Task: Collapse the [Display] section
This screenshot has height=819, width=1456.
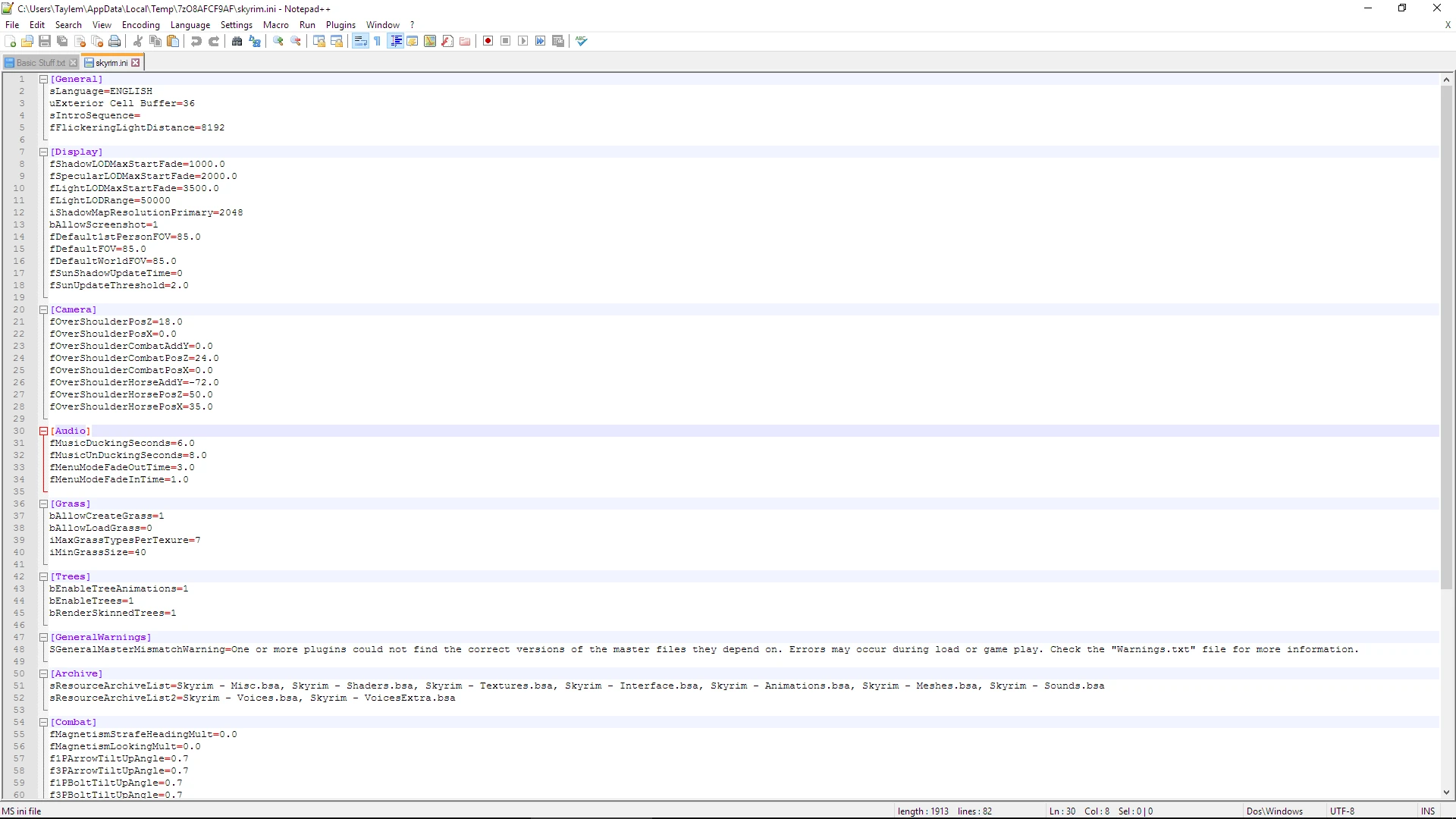Action: (42, 151)
